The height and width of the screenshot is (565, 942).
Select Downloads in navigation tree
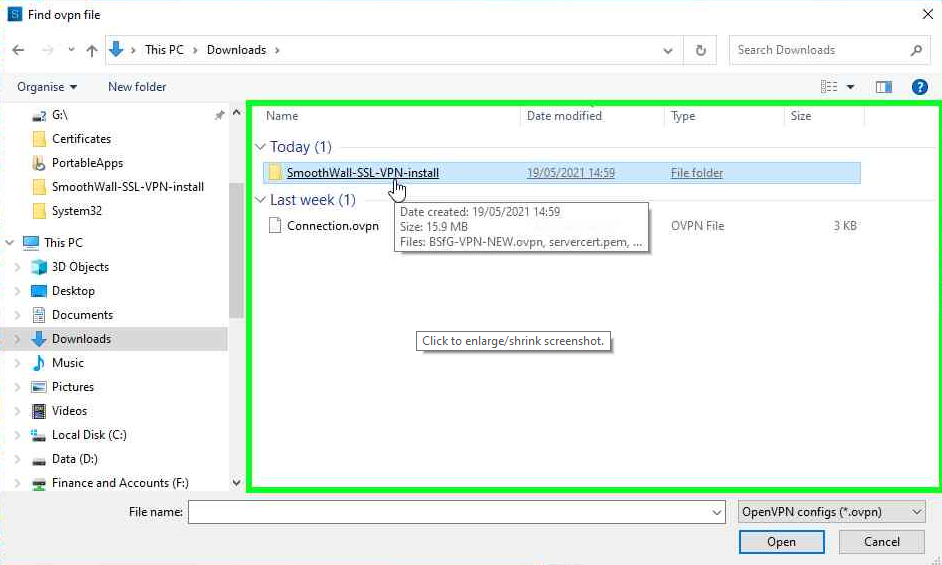tap(81, 339)
